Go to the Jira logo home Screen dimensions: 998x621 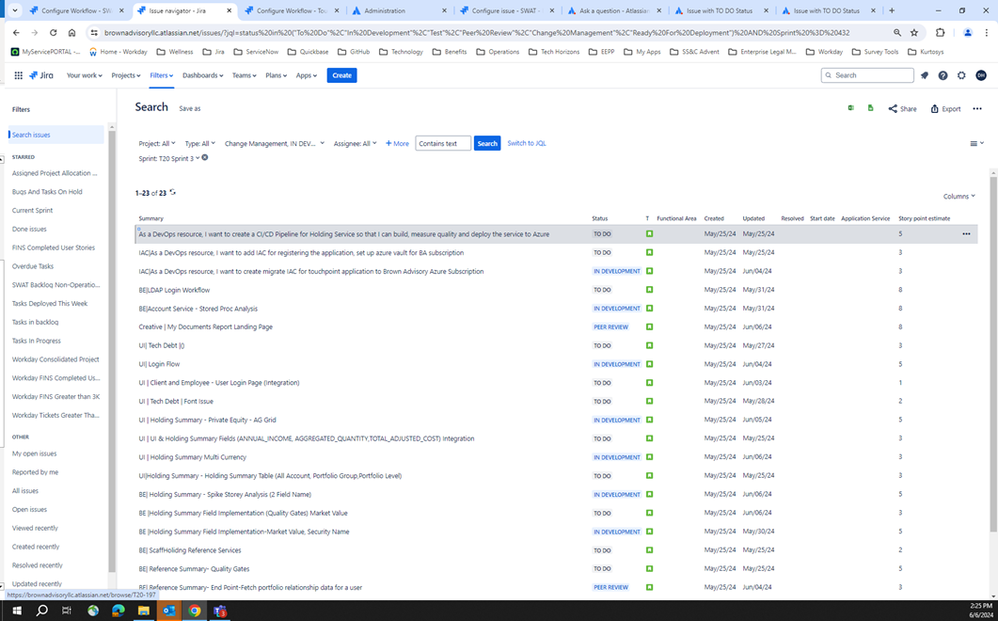point(41,75)
